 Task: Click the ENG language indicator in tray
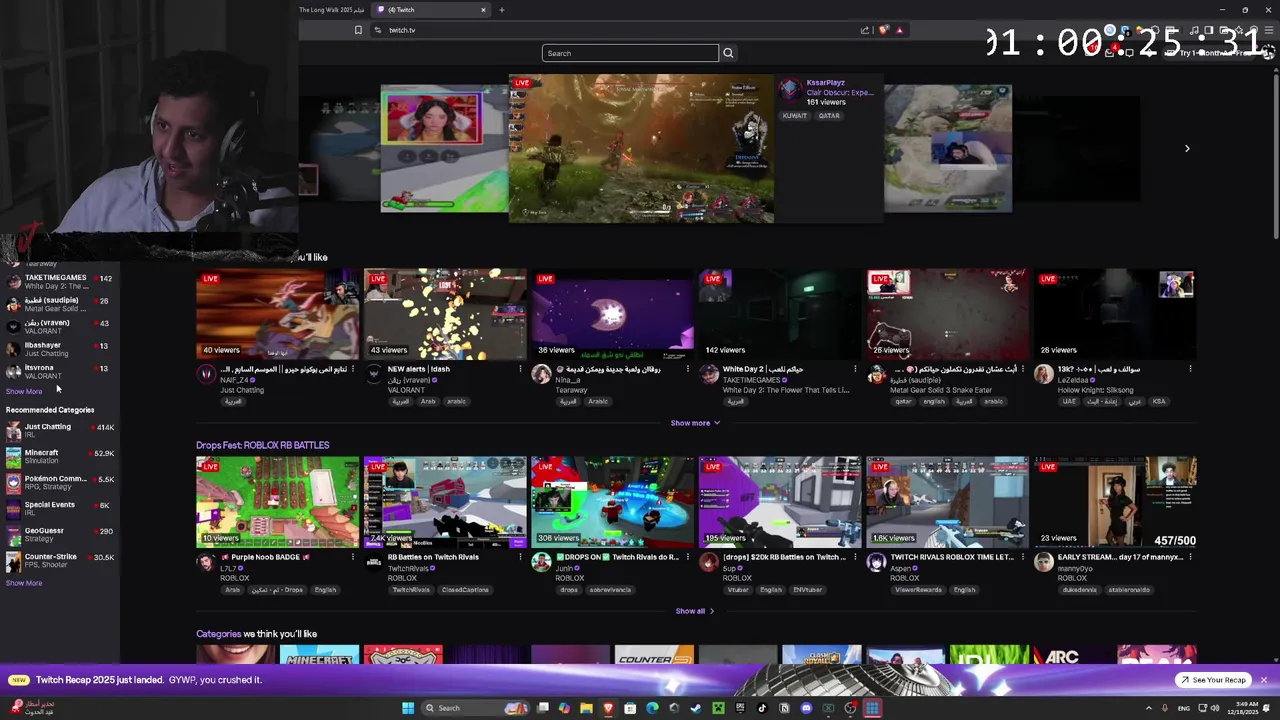1184,708
